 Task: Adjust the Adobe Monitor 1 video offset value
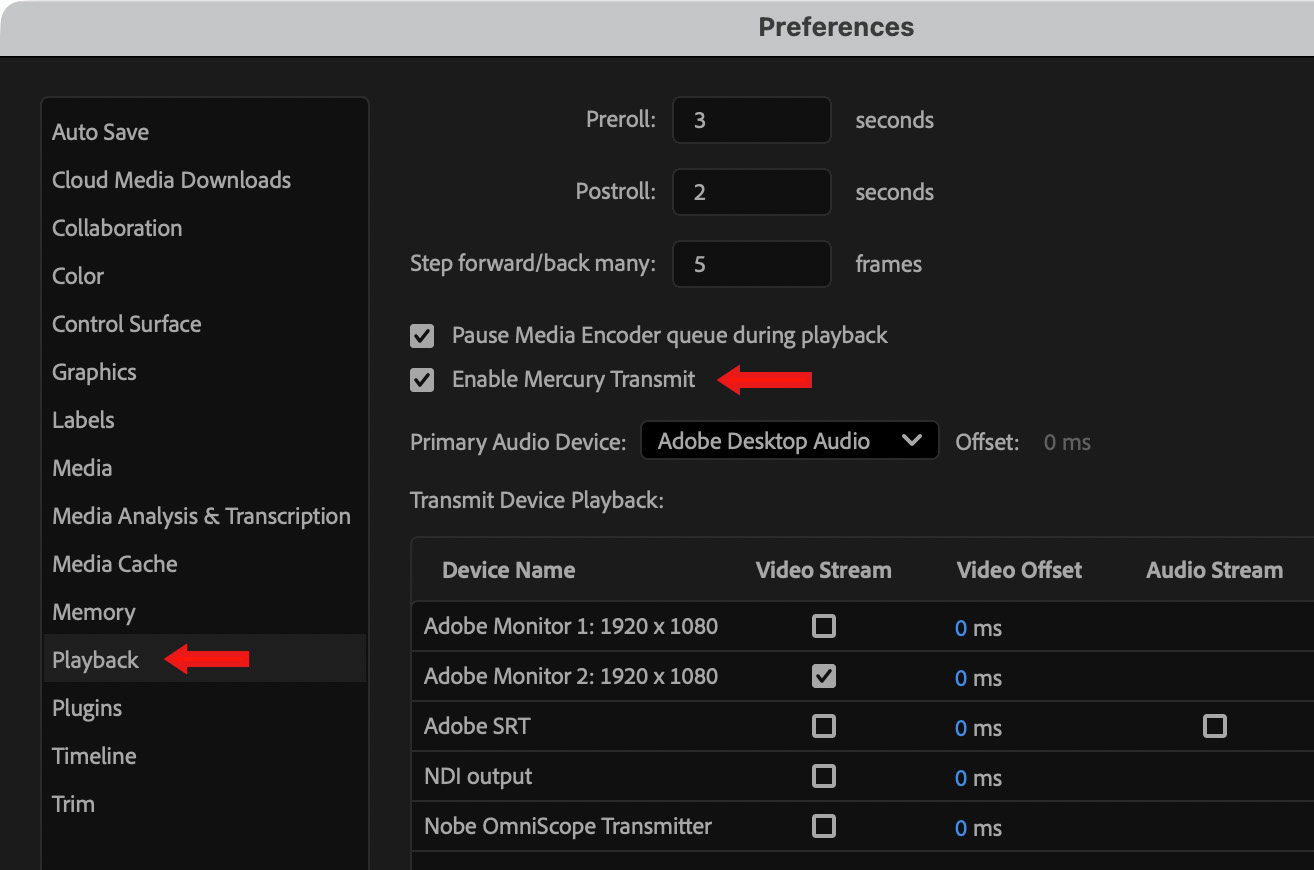point(961,628)
